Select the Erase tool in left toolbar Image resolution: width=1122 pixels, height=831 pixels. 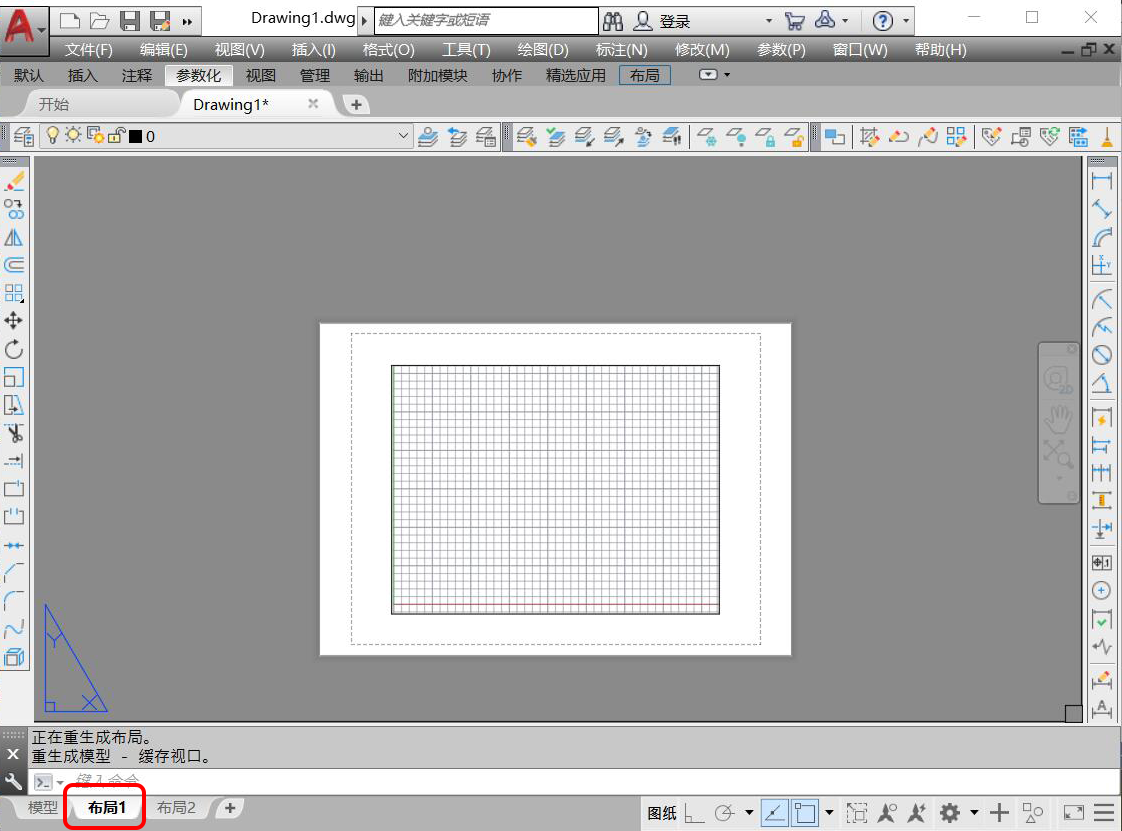coord(14,181)
